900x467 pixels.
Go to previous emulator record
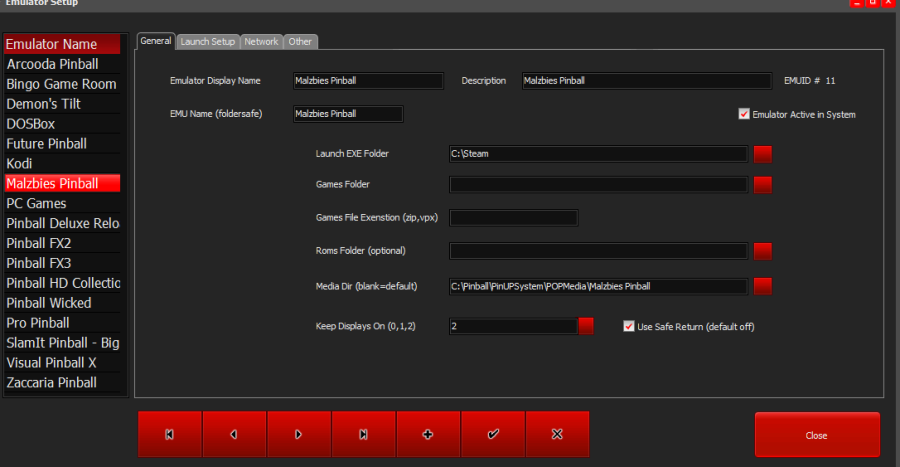coord(234,434)
